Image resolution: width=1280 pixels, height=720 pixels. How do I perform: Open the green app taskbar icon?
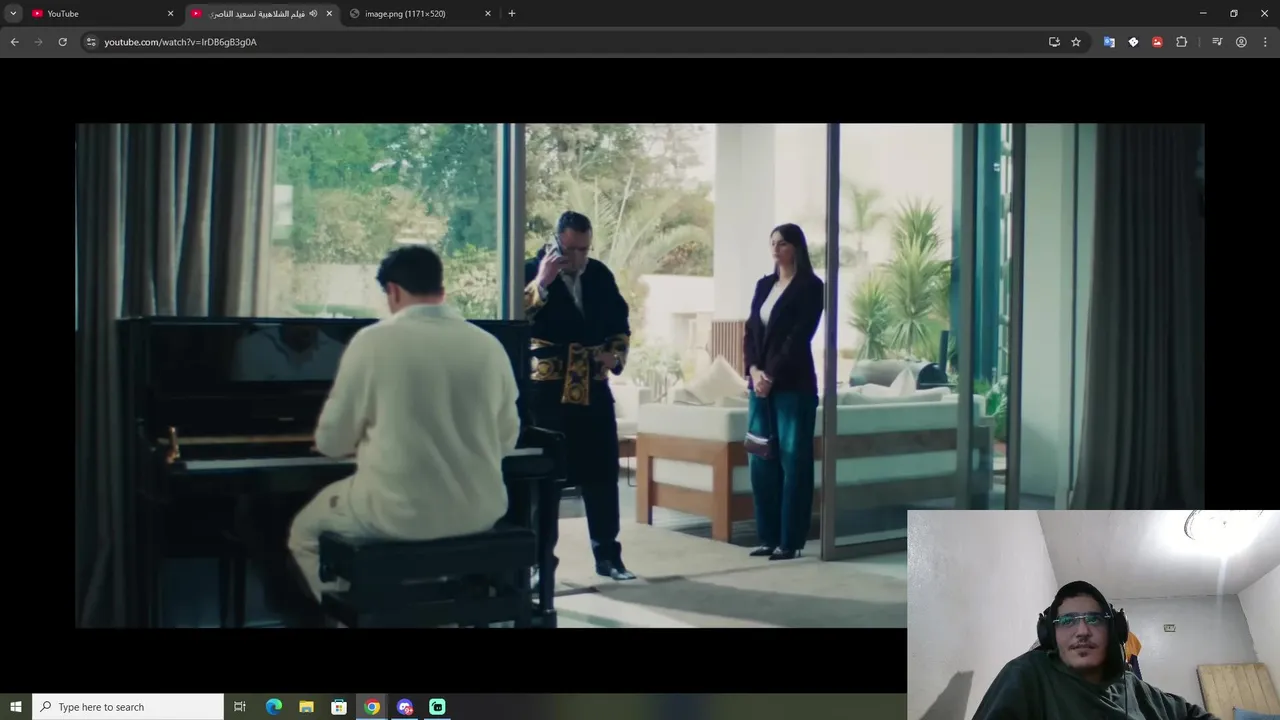pyautogui.click(x=437, y=707)
